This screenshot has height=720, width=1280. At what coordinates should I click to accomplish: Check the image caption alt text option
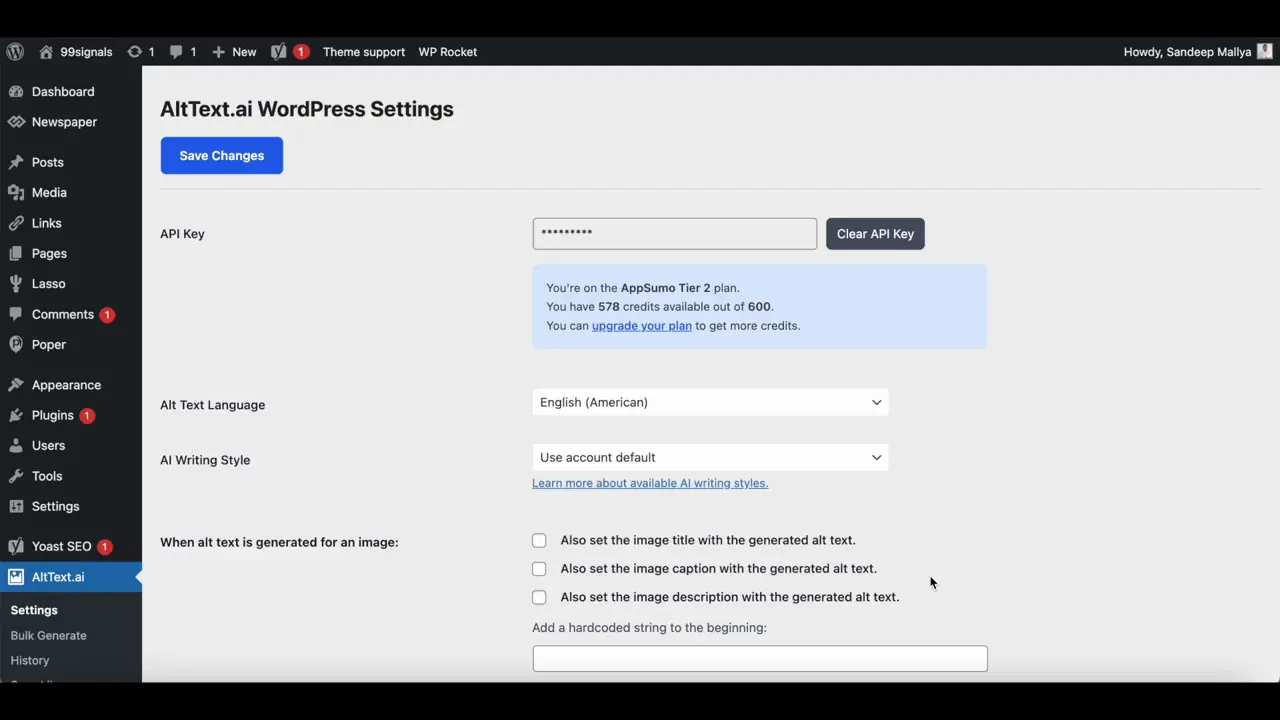[539, 568]
